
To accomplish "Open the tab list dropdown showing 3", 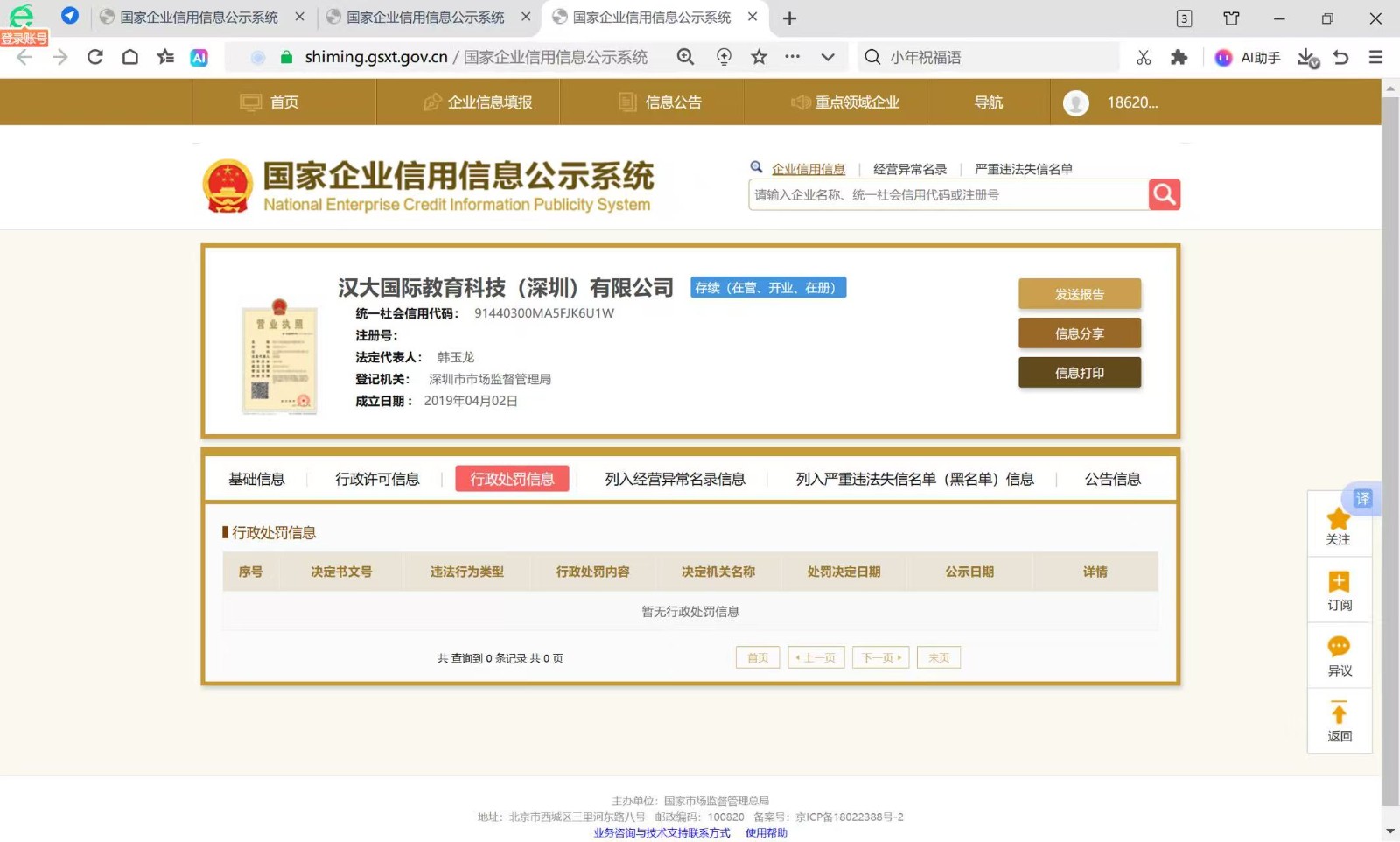I will [x=1184, y=18].
